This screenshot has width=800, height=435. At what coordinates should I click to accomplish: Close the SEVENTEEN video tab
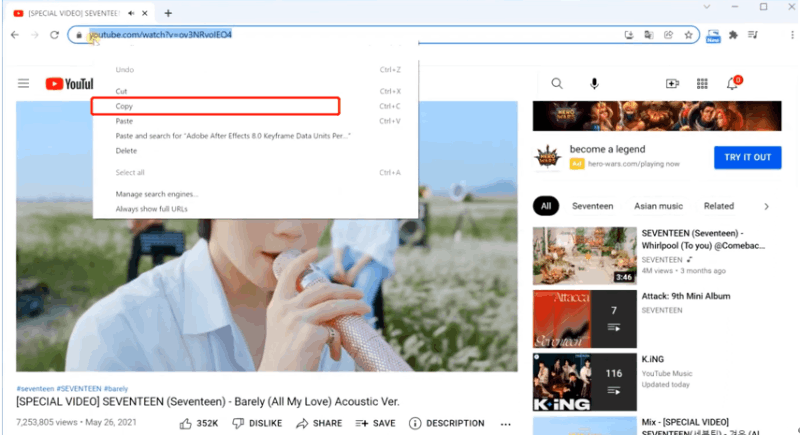point(145,13)
